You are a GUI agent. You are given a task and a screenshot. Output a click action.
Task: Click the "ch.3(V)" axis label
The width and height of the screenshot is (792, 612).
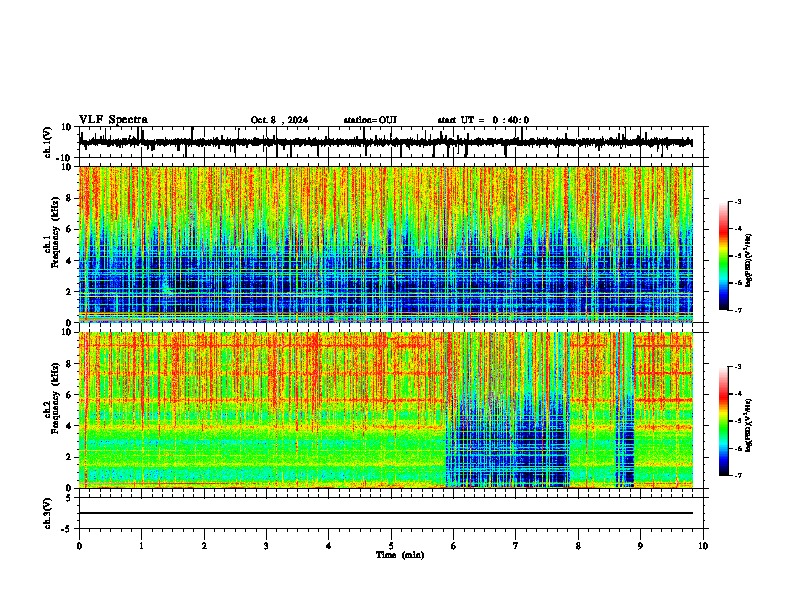48,513
